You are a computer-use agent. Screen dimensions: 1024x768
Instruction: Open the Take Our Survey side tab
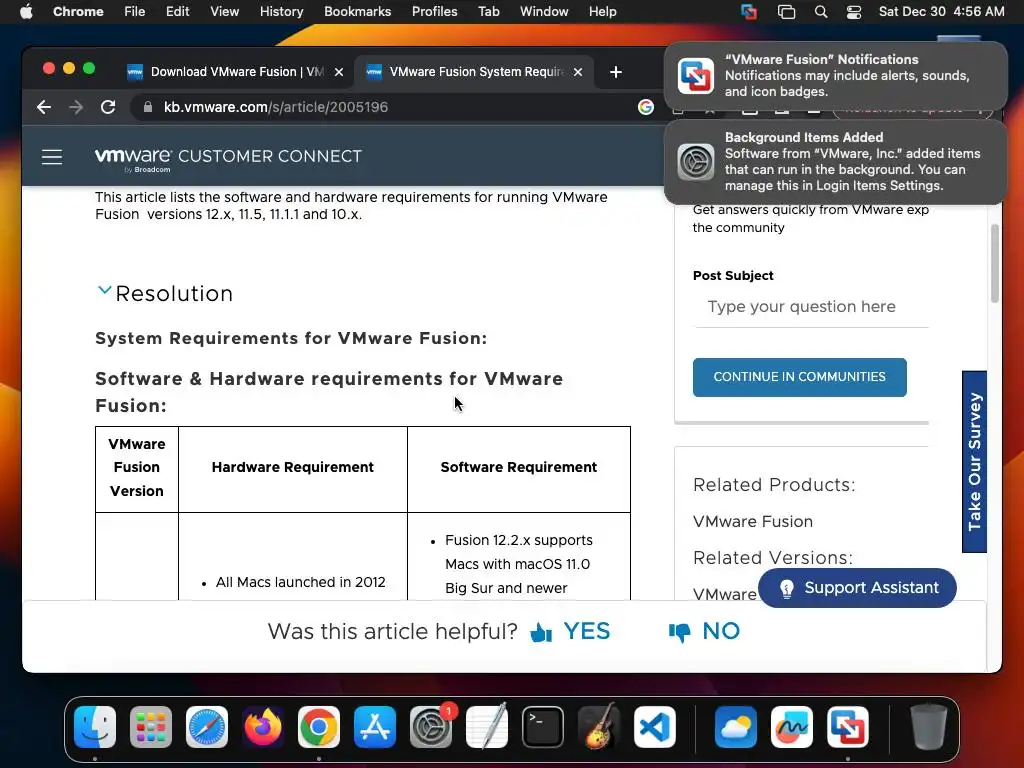point(974,461)
